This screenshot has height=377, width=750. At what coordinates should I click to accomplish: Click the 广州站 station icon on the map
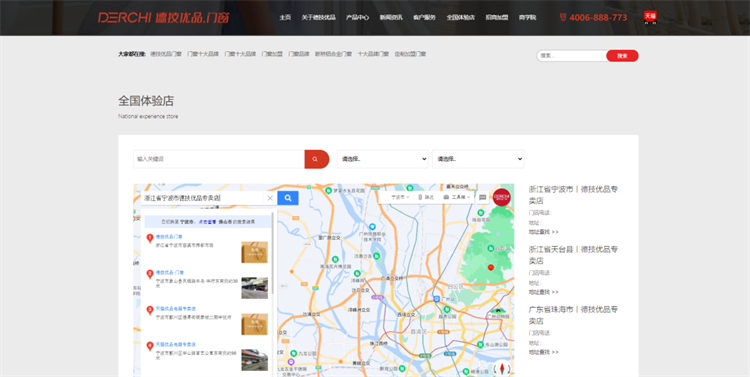436,299
